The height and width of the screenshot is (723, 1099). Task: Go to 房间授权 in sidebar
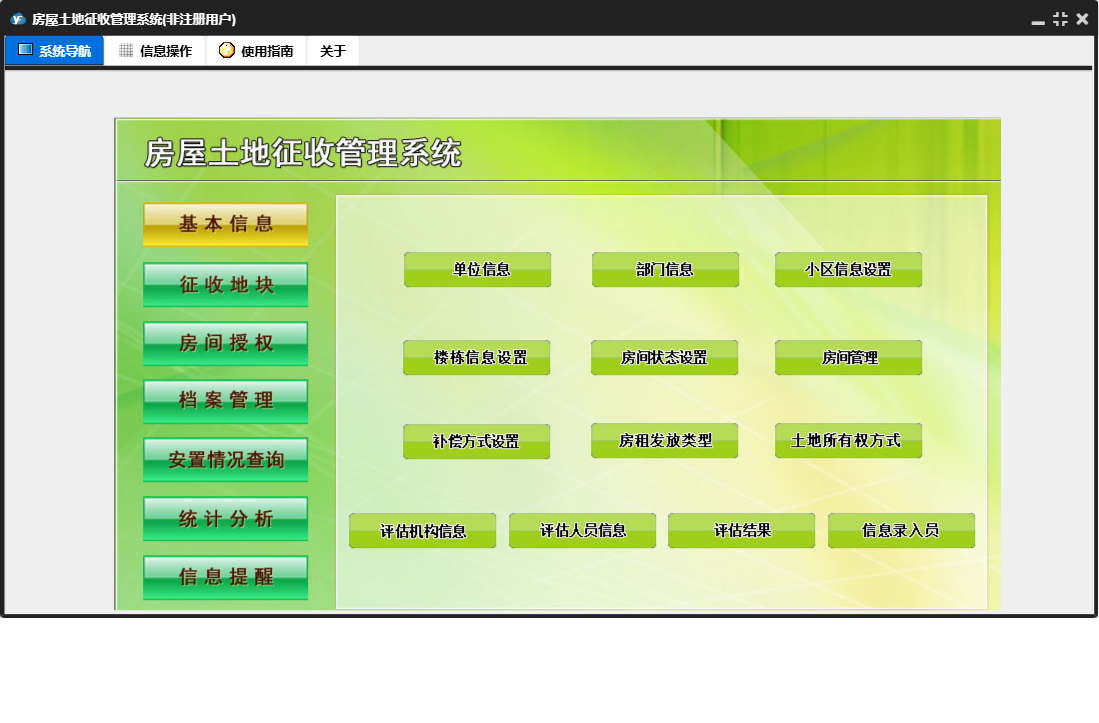pyautogui.click(x=226, y=344)
